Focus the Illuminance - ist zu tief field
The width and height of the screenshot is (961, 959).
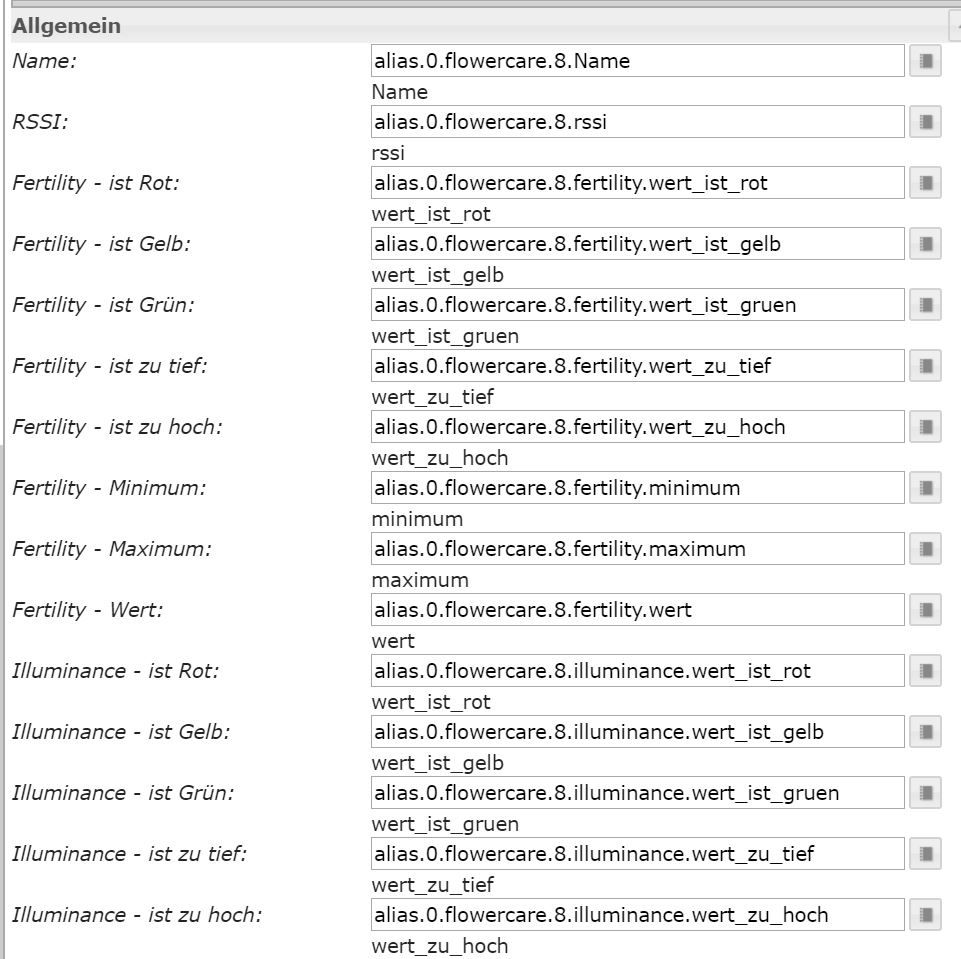coord(637,854)
